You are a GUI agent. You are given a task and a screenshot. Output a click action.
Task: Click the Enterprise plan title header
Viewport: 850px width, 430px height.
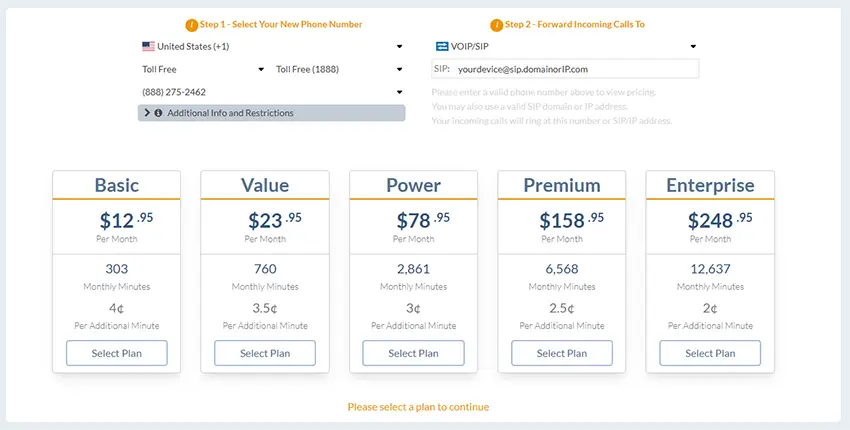(710, 185)
